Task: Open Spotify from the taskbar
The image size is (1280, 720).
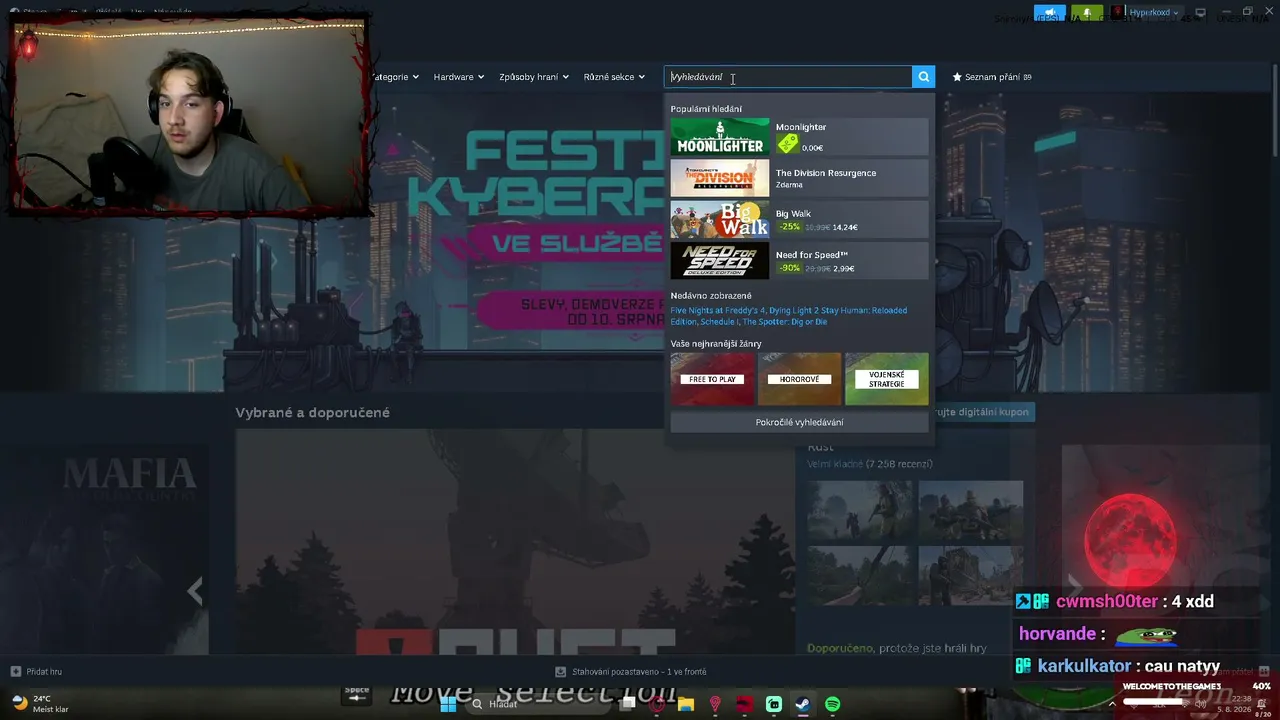Action: [833, 704]
